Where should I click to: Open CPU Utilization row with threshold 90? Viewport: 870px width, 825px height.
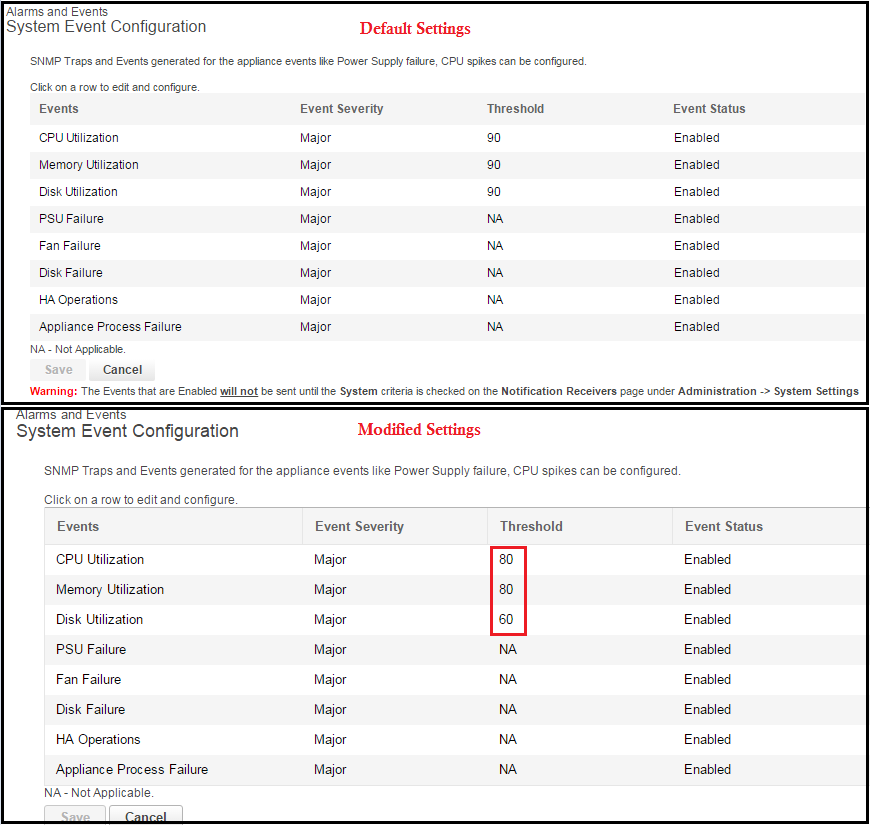[79, 138]
